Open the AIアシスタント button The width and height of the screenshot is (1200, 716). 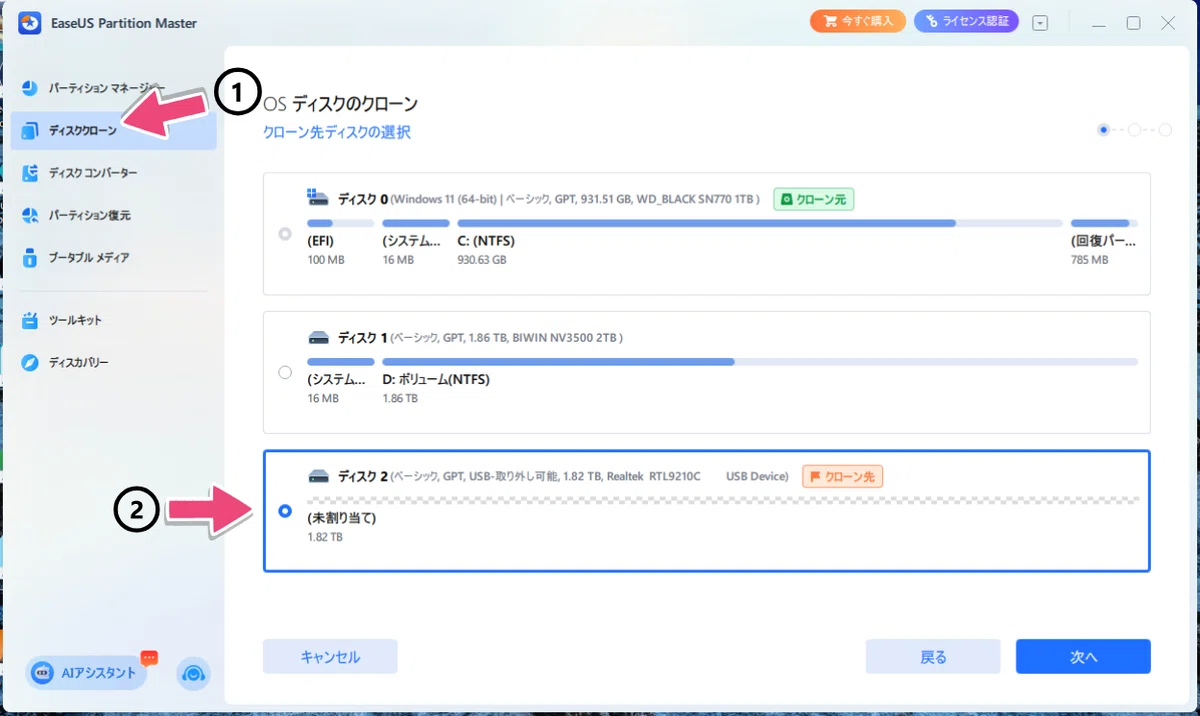(88, 673)
